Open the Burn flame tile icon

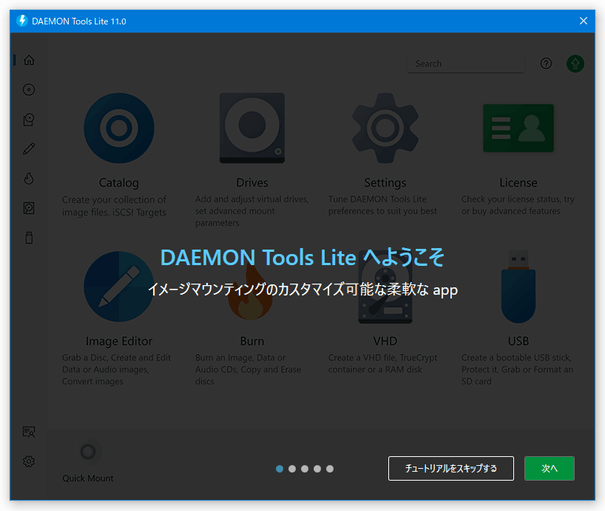[250, 293]
